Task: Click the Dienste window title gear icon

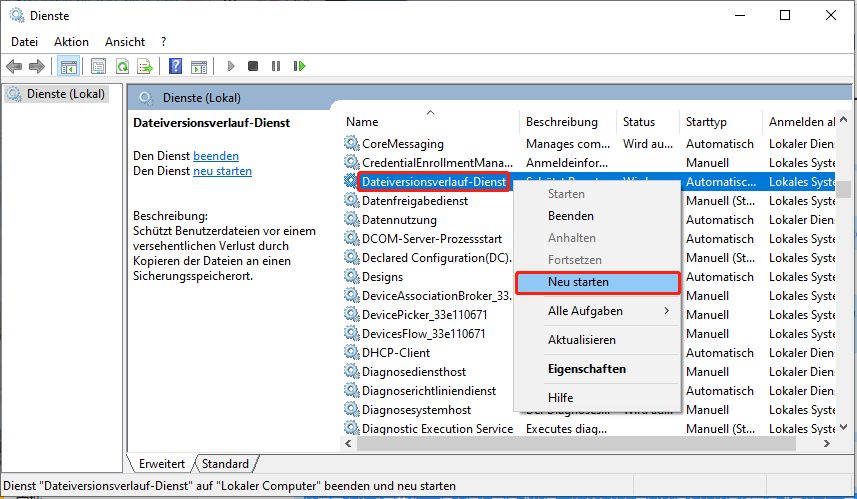Action: pos(17,15)
